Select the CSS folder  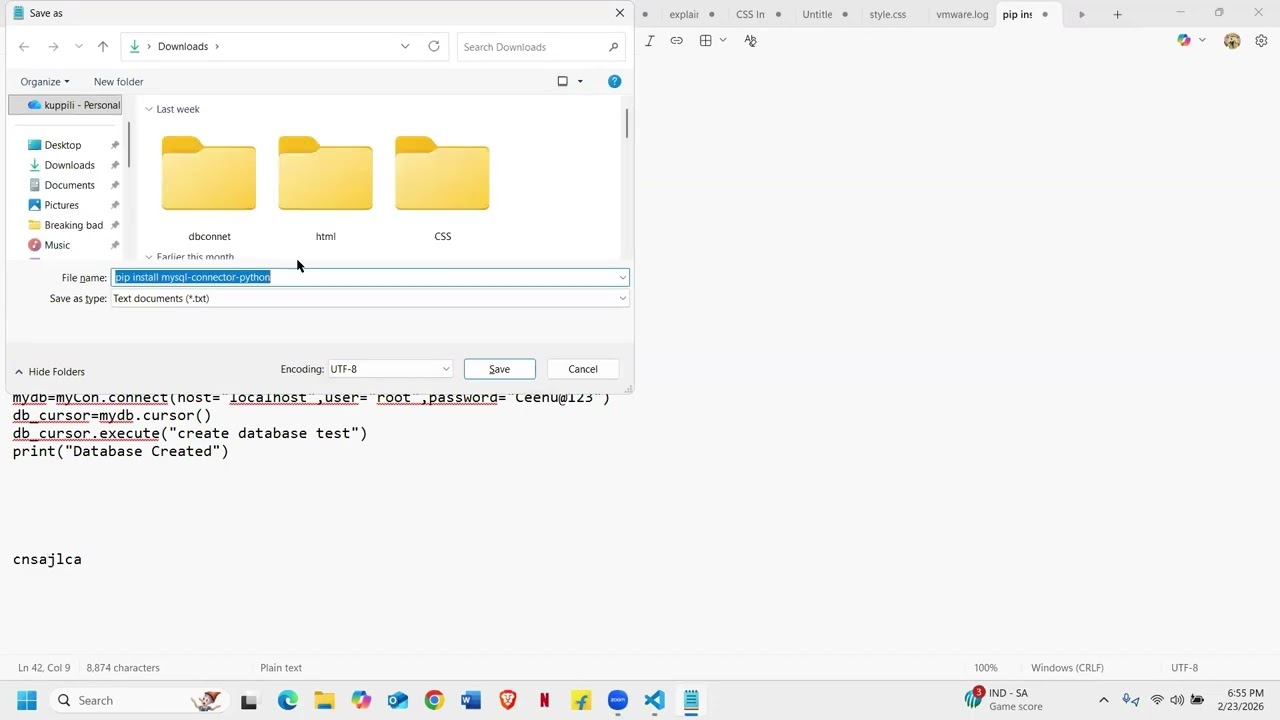[443, 188]
